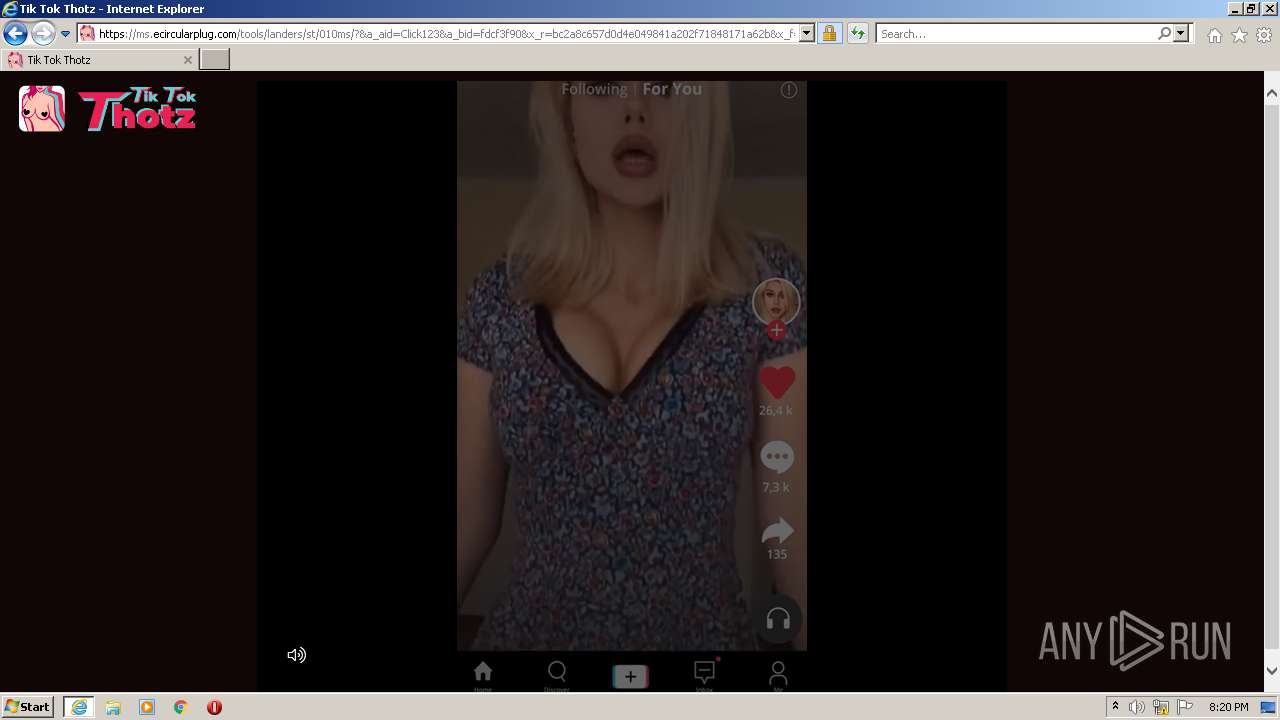The width and height of the screenshot is (1280, 720).
Task: Click the 8:20 PM clock
Action: 1229,707
